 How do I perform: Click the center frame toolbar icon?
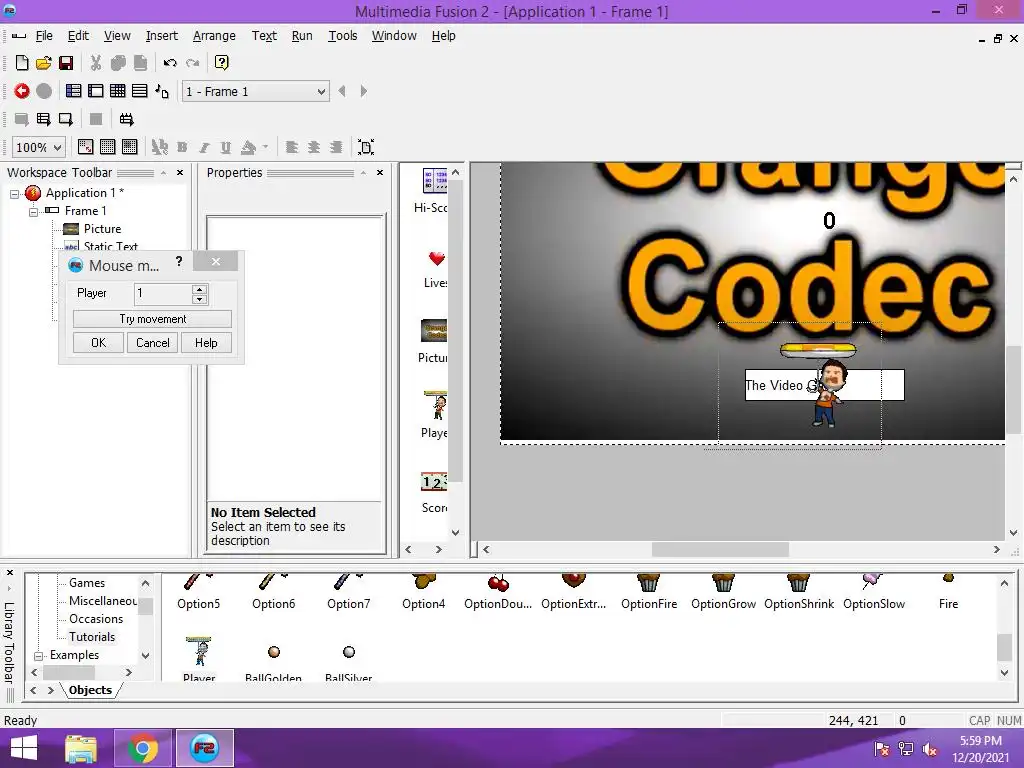click(x=366, y=147)
